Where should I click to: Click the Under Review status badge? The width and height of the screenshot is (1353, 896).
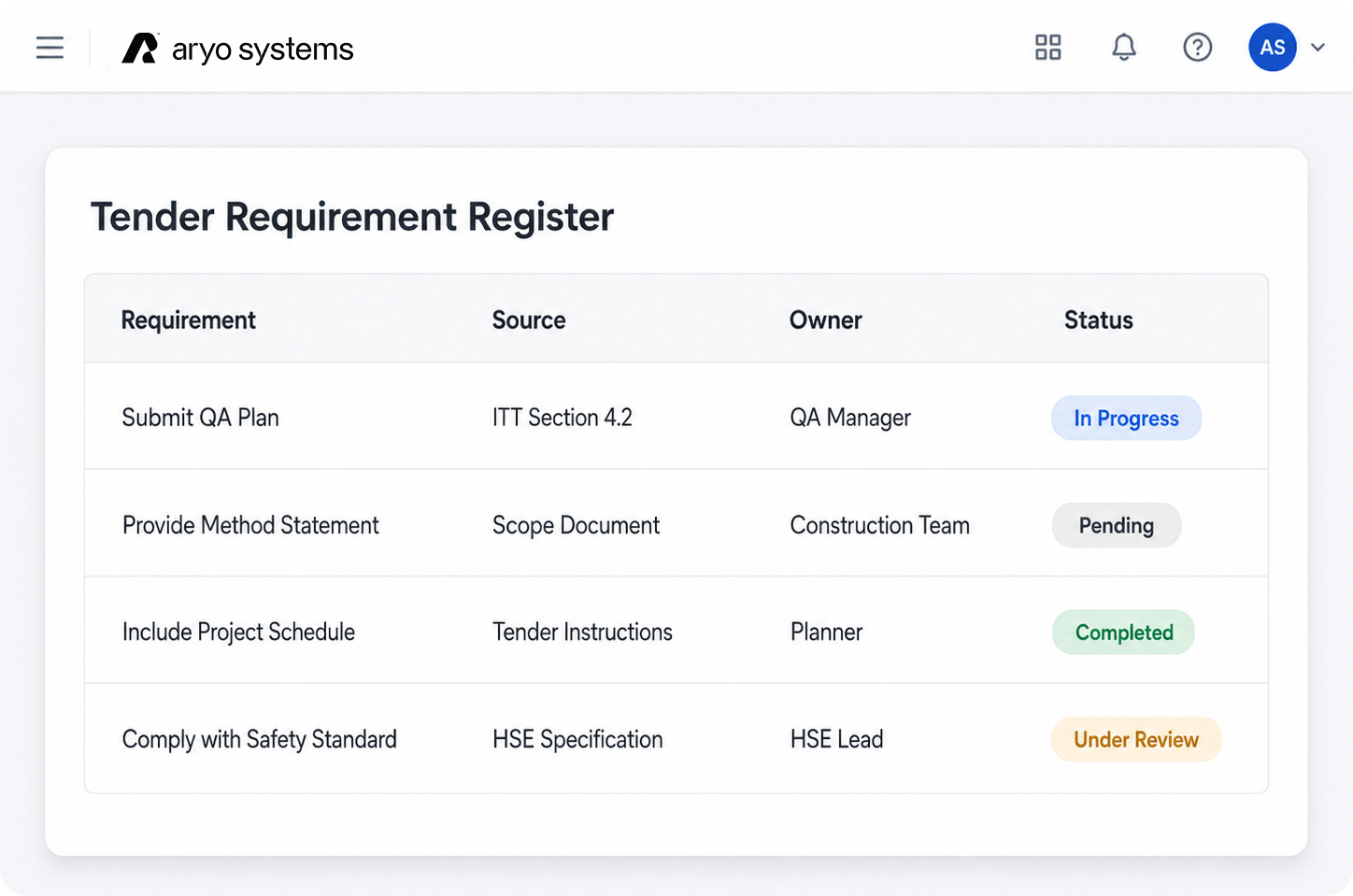[x=1136, y=740]
